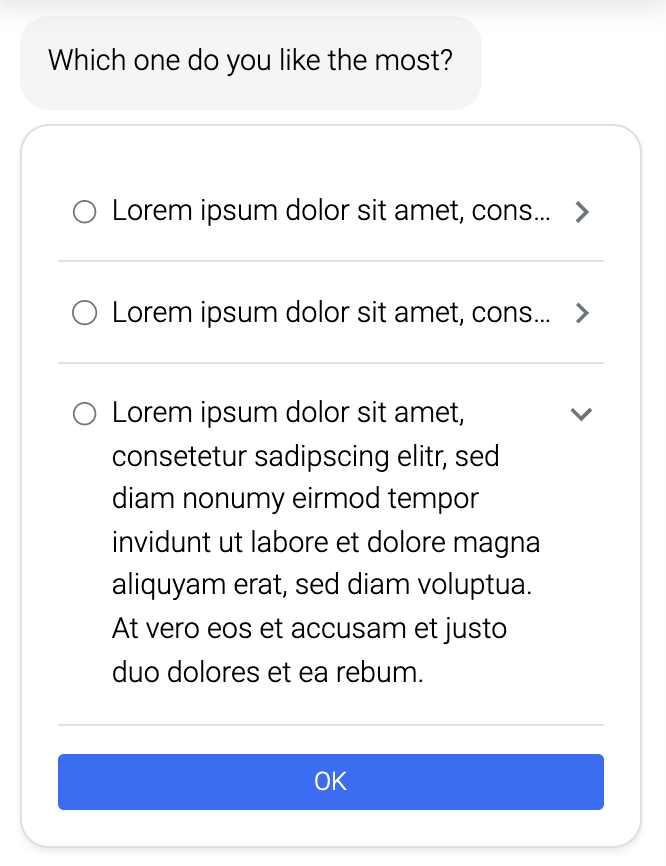
Task: Click the line 'At vero eos et accusam'
Action: [310, 628]
